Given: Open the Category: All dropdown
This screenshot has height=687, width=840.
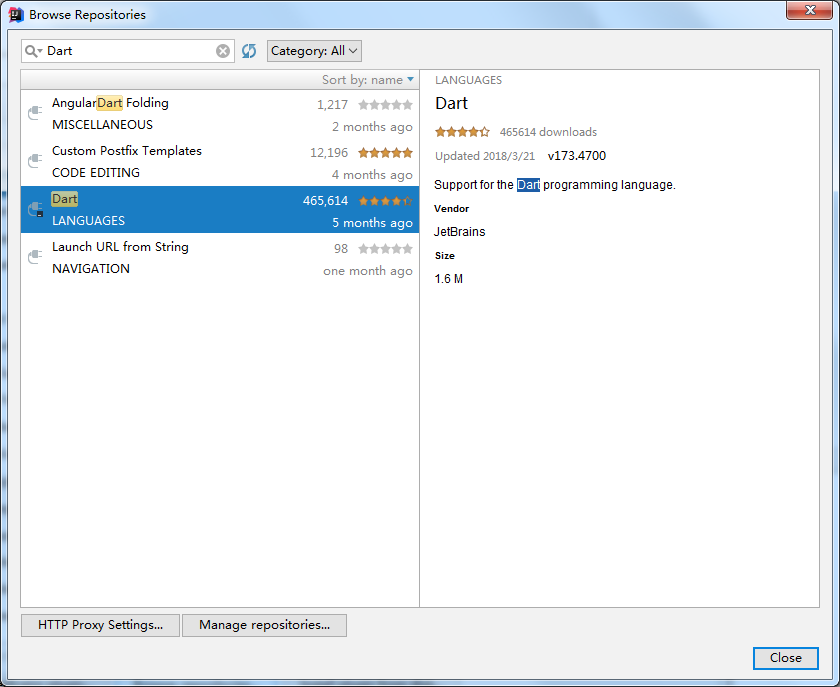Looking at the screenshot, I should 314,51.
